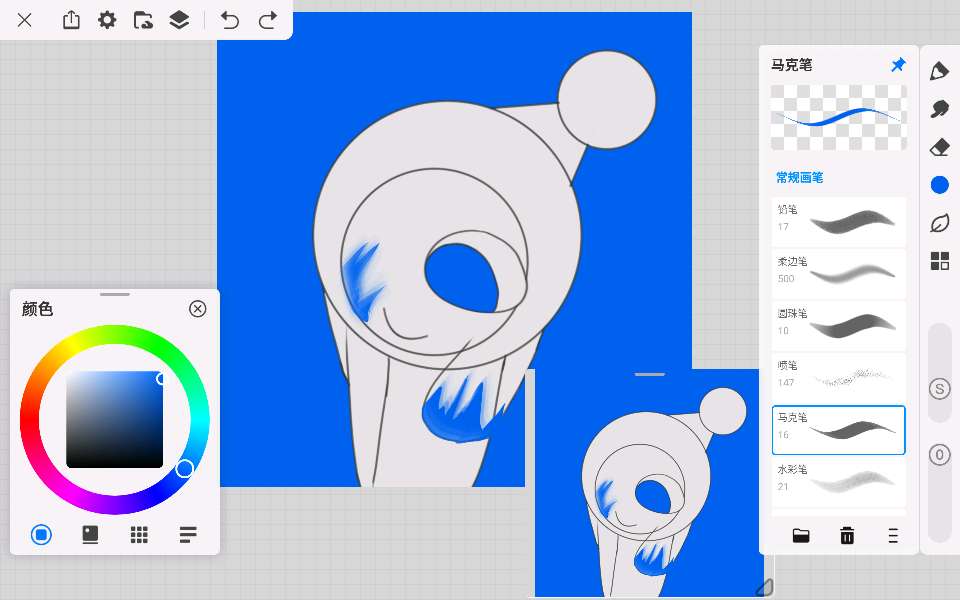Choose the 柔边笔 brush
960x600 pixels.
838,273
